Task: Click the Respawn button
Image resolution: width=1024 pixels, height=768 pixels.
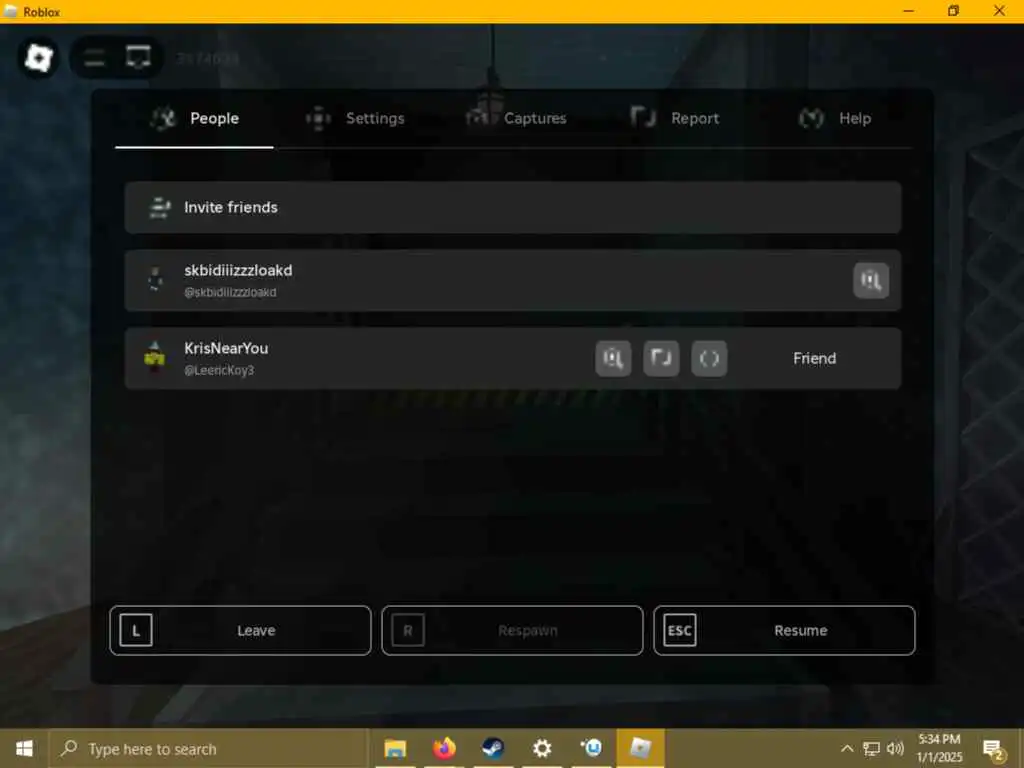Action: 512,630
